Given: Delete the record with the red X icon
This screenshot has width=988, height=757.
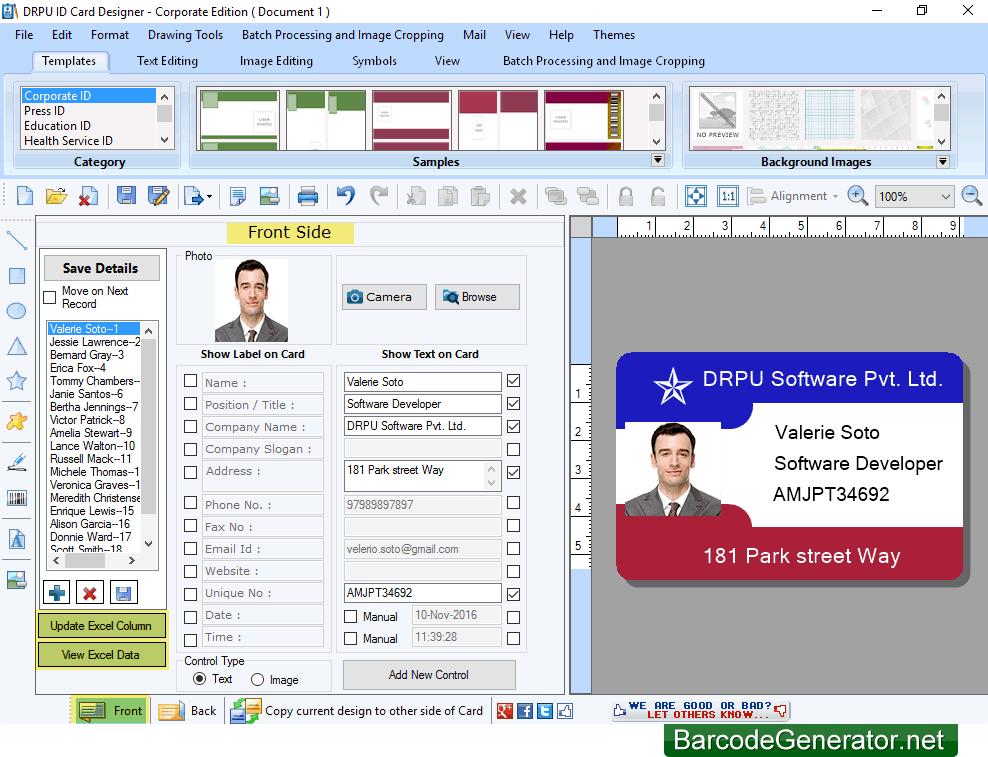Looking at the screenshot, I should (90, 592).
